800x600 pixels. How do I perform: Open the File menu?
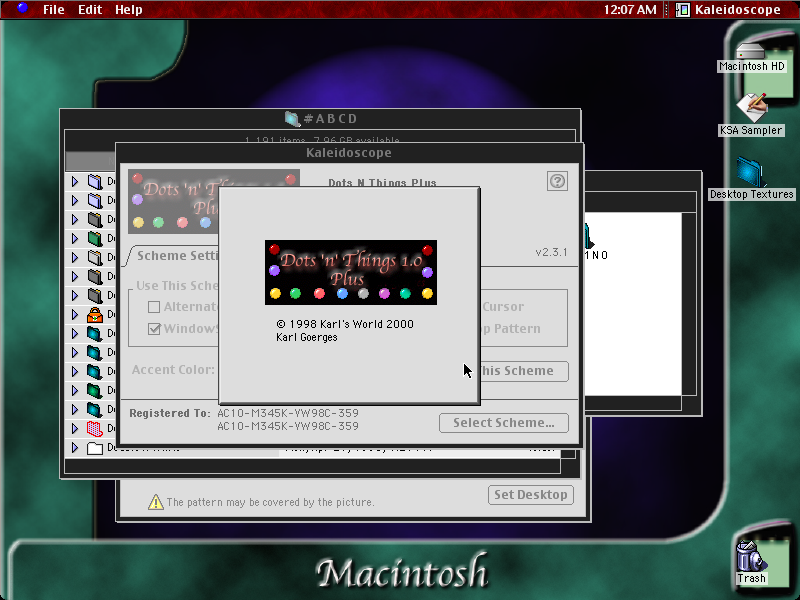[x=54, y=9]
